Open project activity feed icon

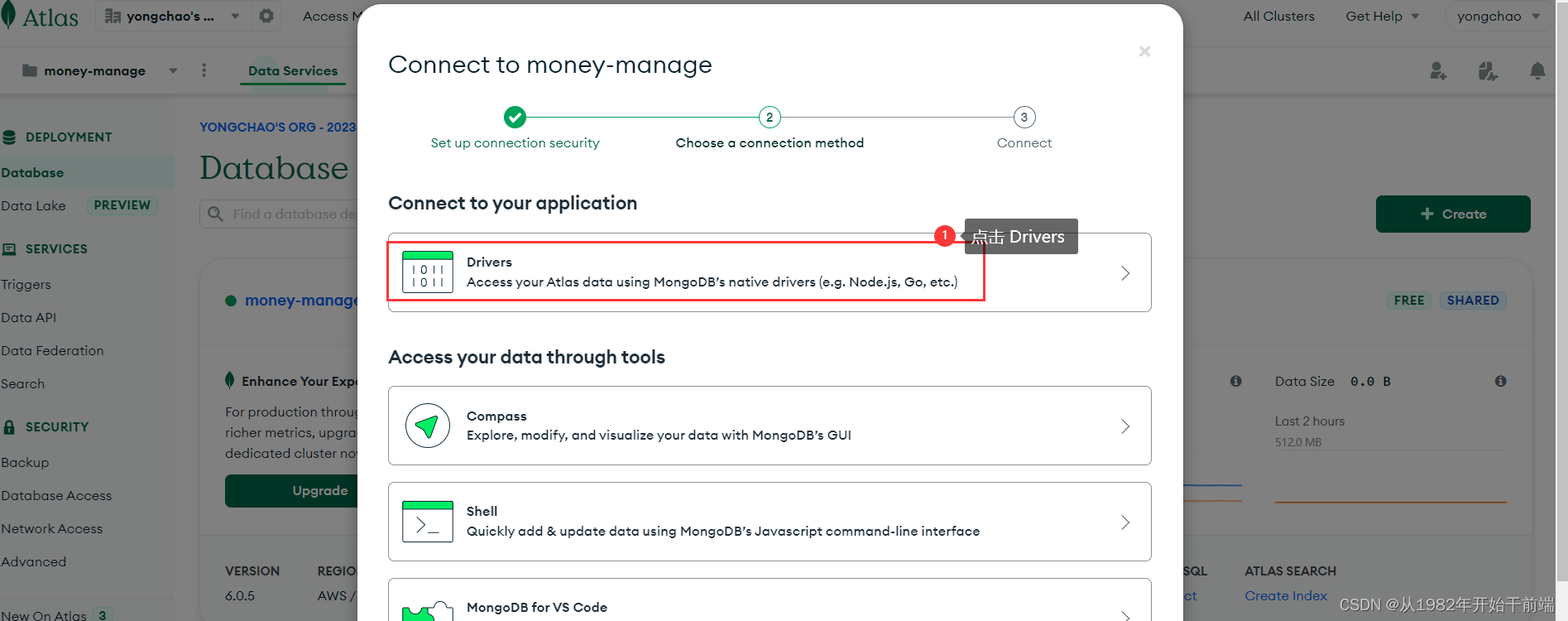pos(1488,71)
